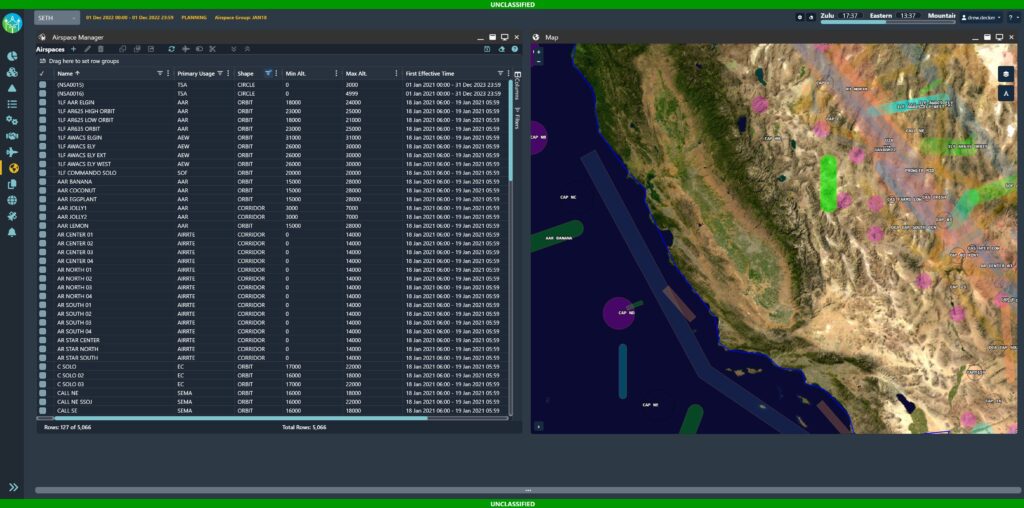The height and width of the screenshot is (508, 1024).
Task: Click the time zone progress slider bar
Action: point(888,22)
